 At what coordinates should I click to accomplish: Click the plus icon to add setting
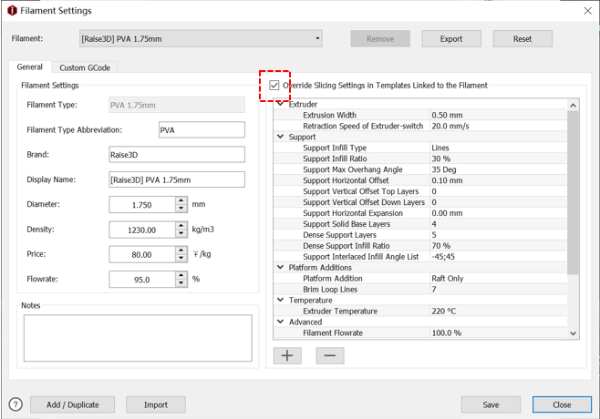287,354
